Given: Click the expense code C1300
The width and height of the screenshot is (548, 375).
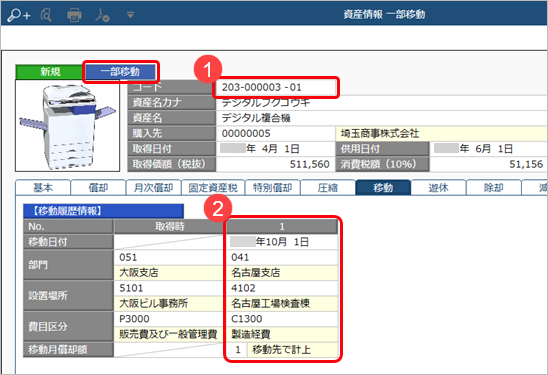Looking at the screenshot, I should tap(282, 319).
